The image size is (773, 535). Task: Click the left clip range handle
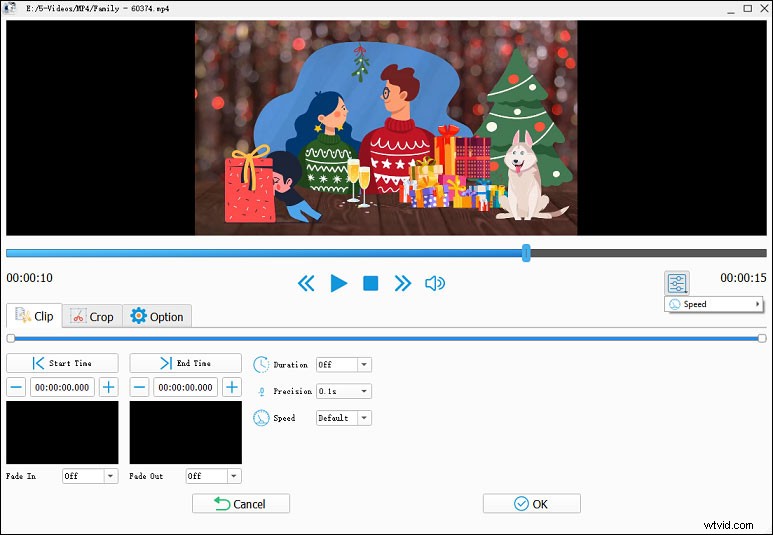coord(11,338)
